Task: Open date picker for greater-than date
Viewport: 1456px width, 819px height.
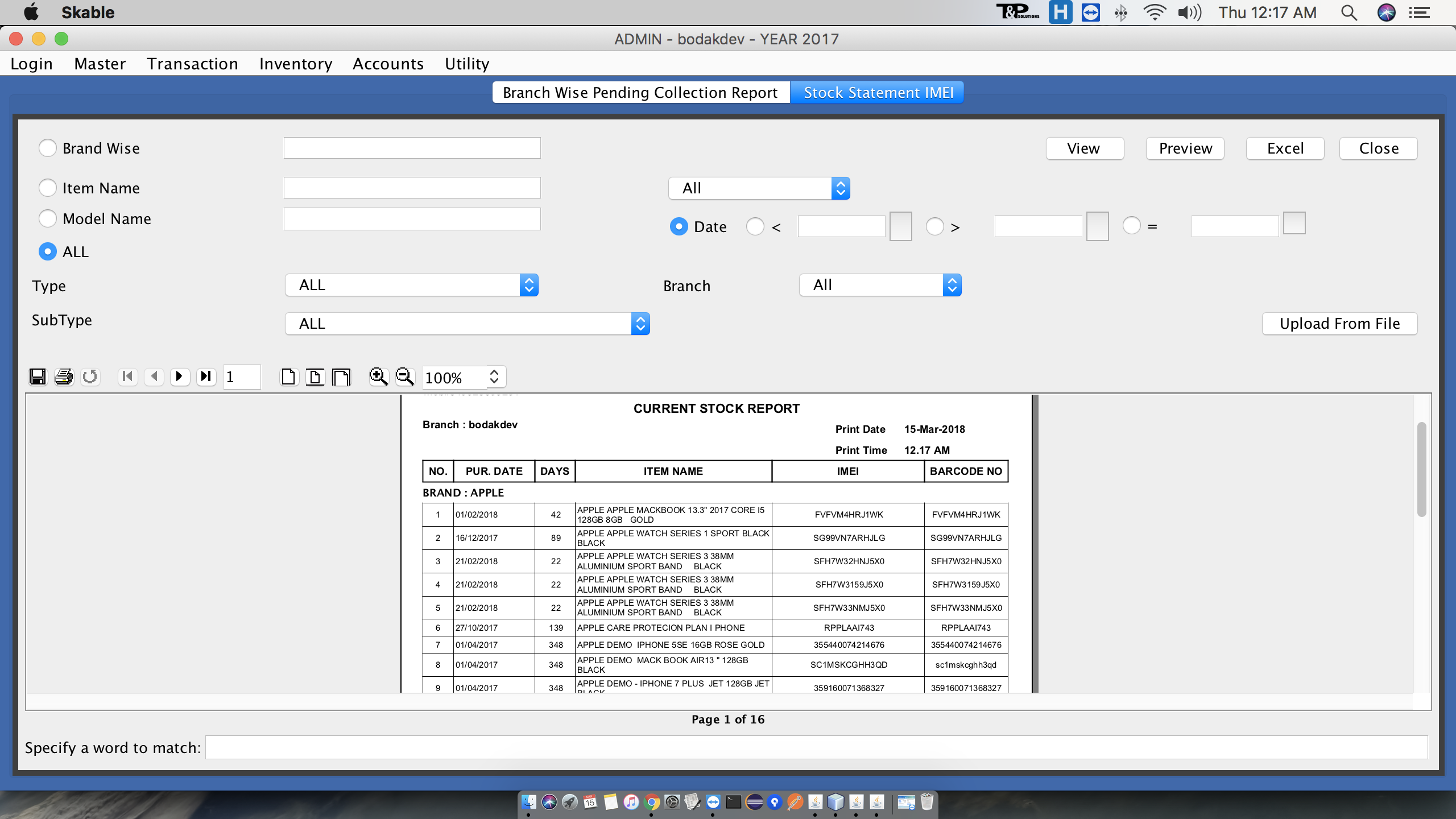Action: coord(1098,226)
